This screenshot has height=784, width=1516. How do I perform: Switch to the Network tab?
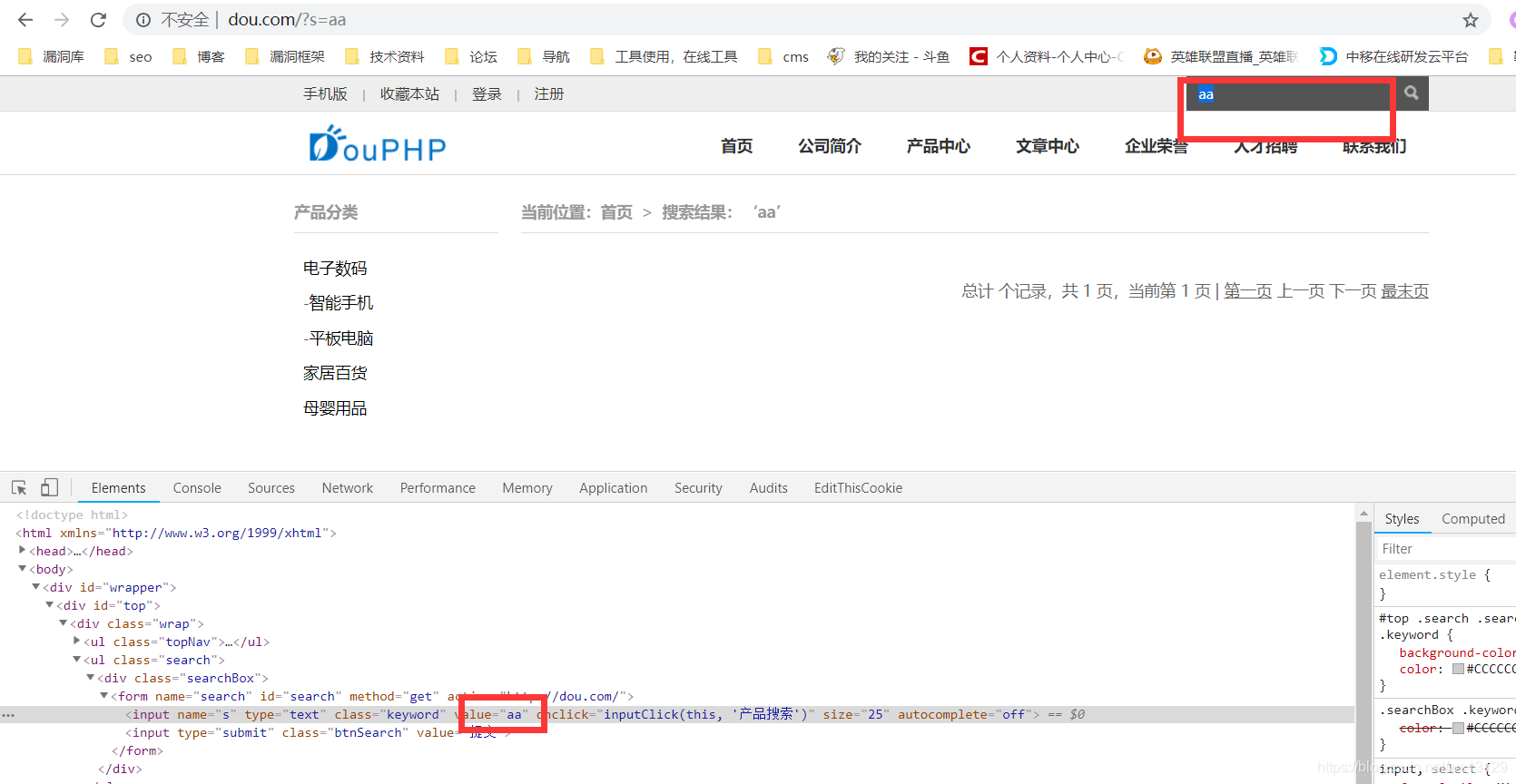tap(348, 488)
